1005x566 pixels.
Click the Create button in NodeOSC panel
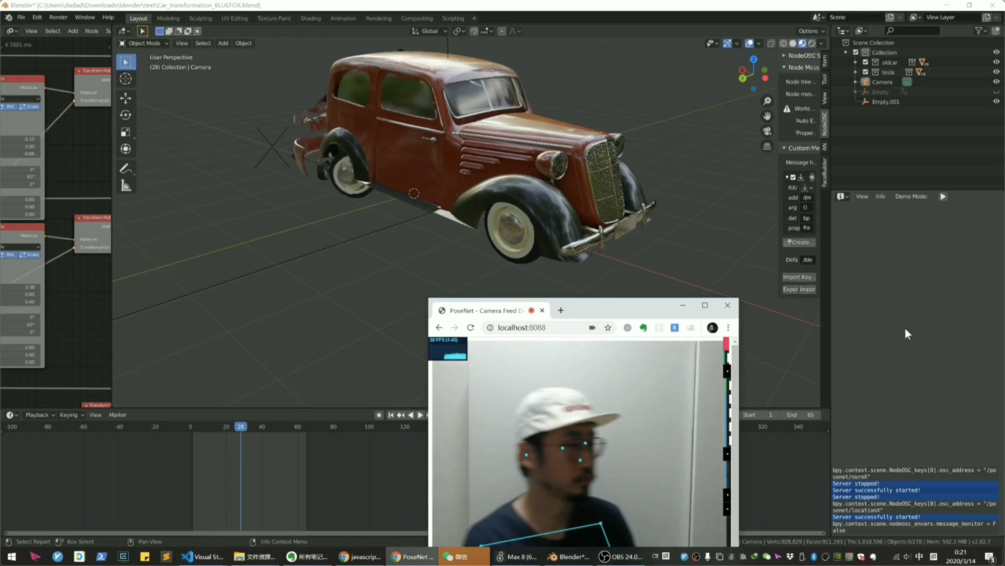coord(799,242)
